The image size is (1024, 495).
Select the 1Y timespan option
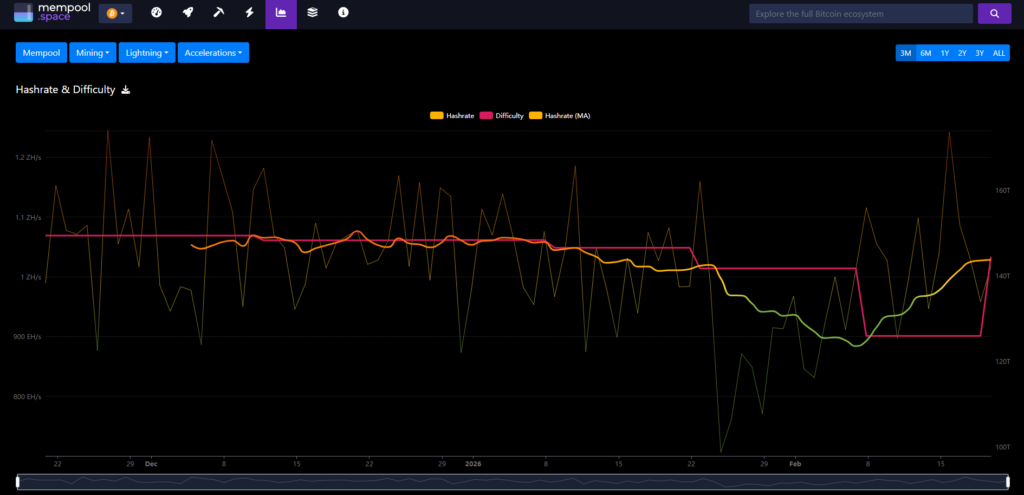(x=944, y=53)
